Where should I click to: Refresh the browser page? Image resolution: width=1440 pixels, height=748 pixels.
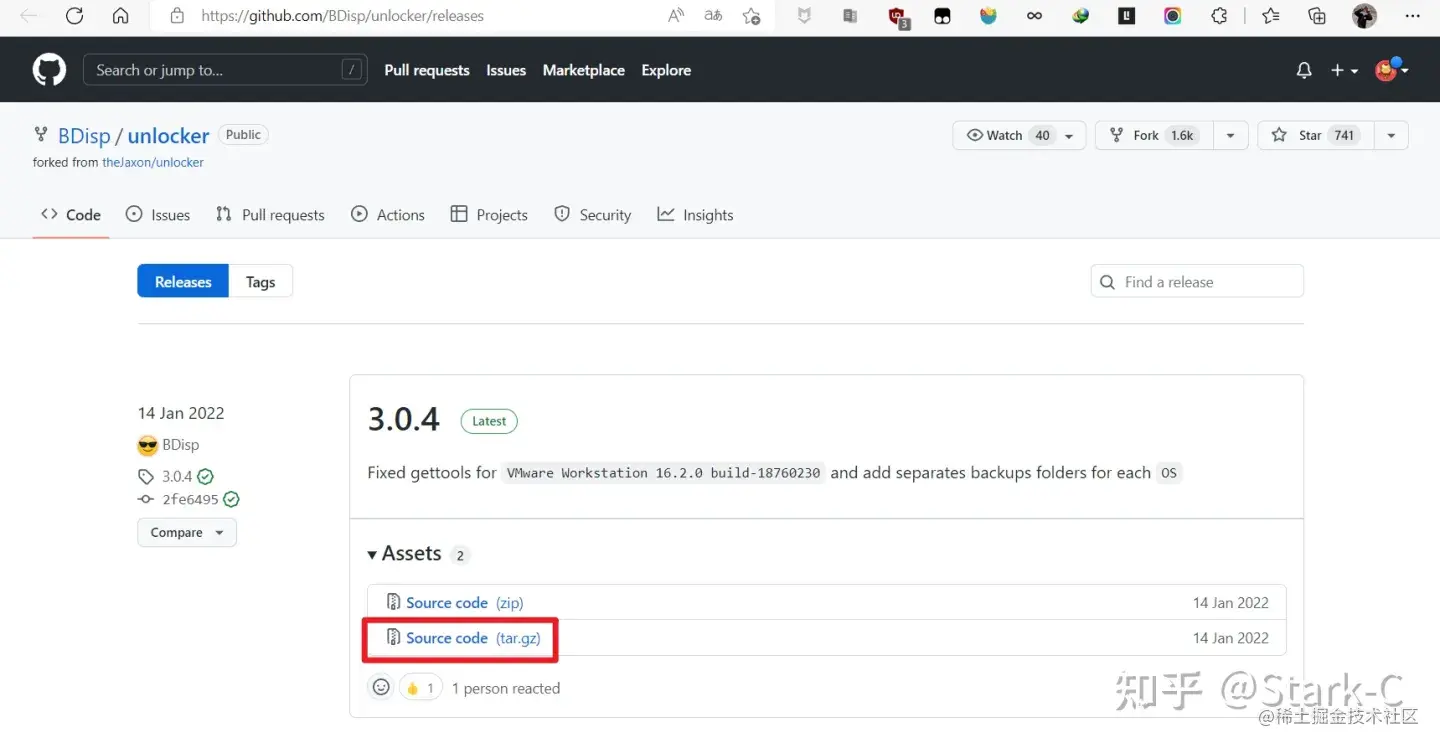[x=74, y=16]
